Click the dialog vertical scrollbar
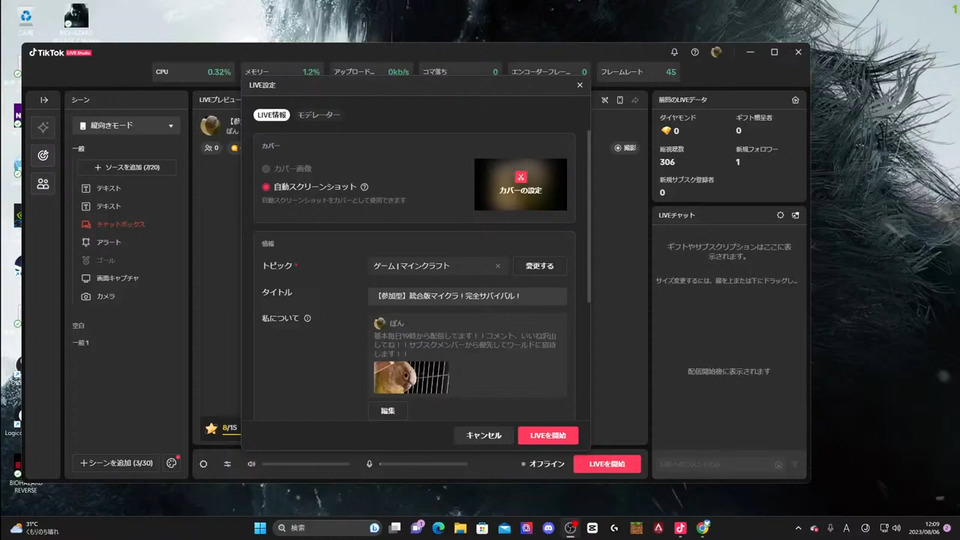This screenshot has height=540, width=960. click(x=588, y=216)
